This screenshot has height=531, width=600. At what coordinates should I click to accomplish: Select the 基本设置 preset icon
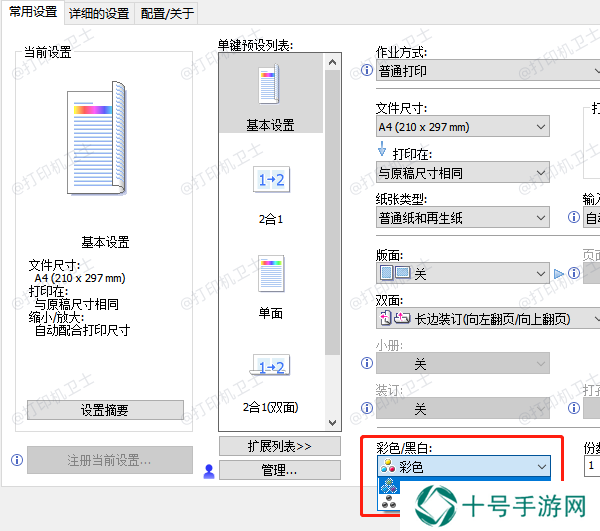point(270,85)
